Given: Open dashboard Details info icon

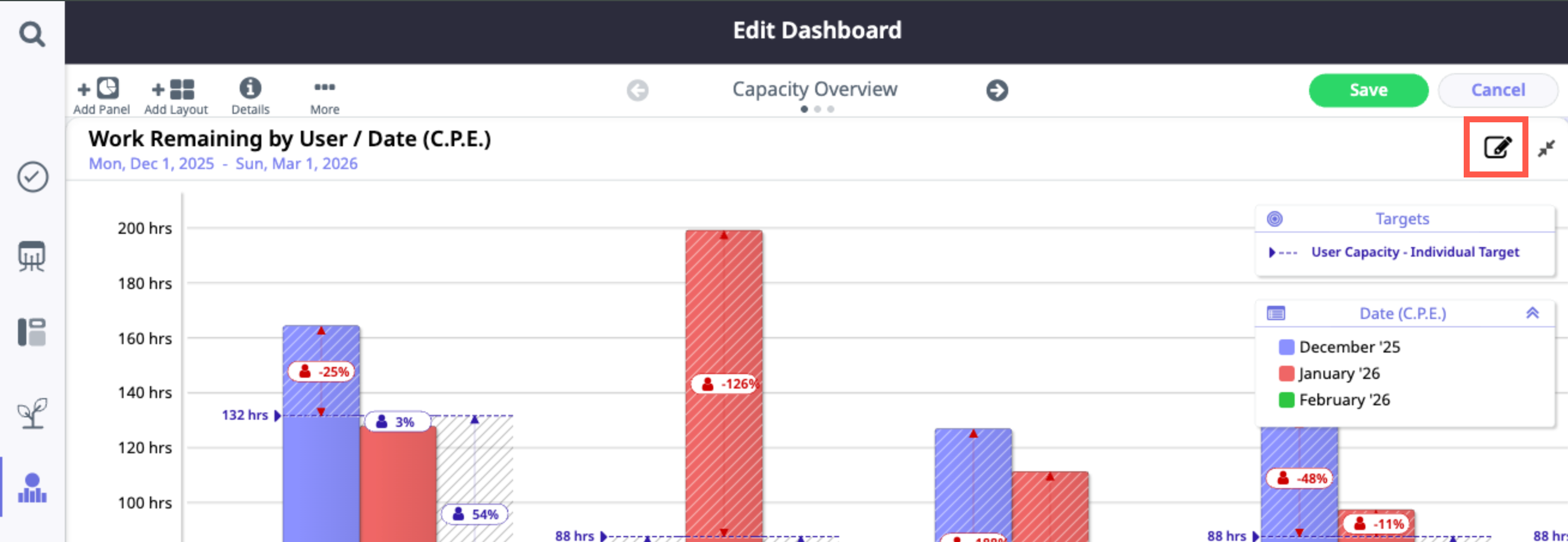Looking at the screenshot, I should click(250, 95).
